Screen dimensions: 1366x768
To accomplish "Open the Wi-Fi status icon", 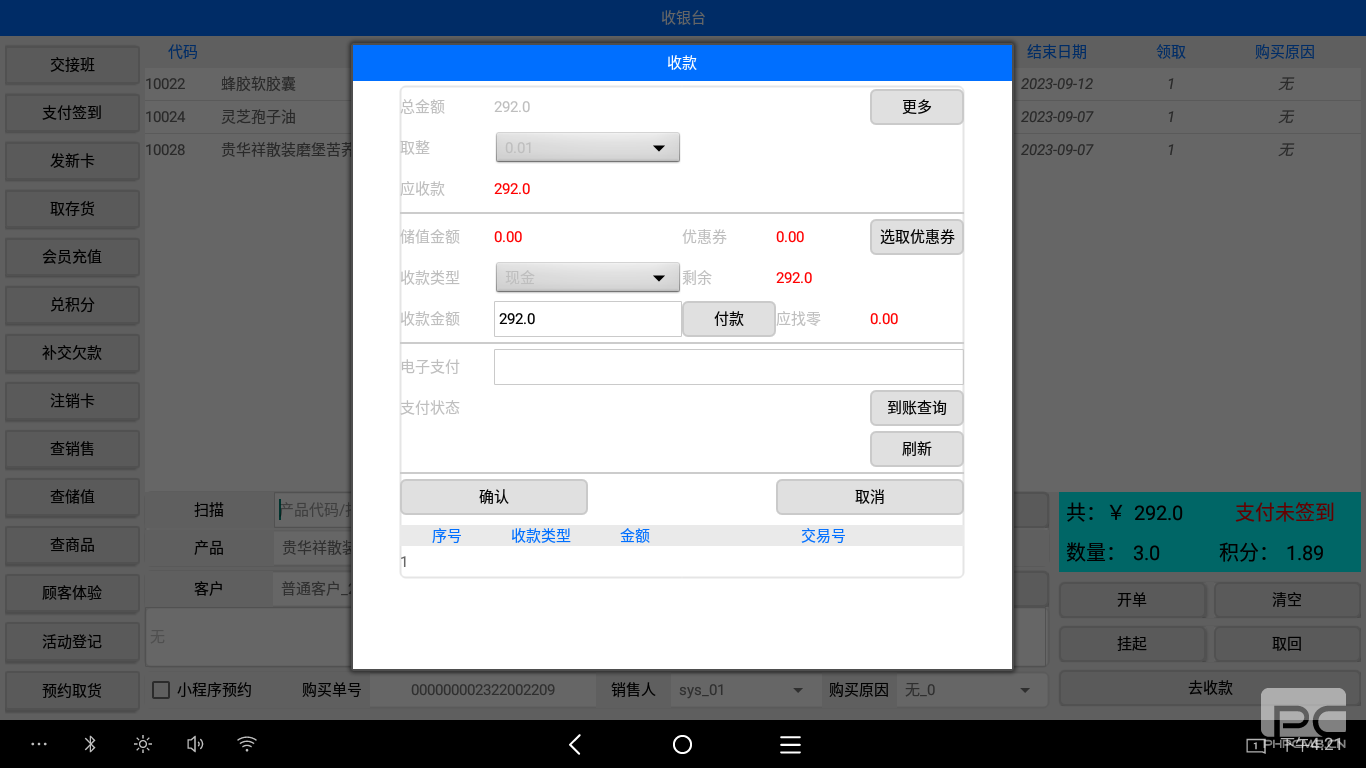I will pyautogui.click(x=247, y=744).
